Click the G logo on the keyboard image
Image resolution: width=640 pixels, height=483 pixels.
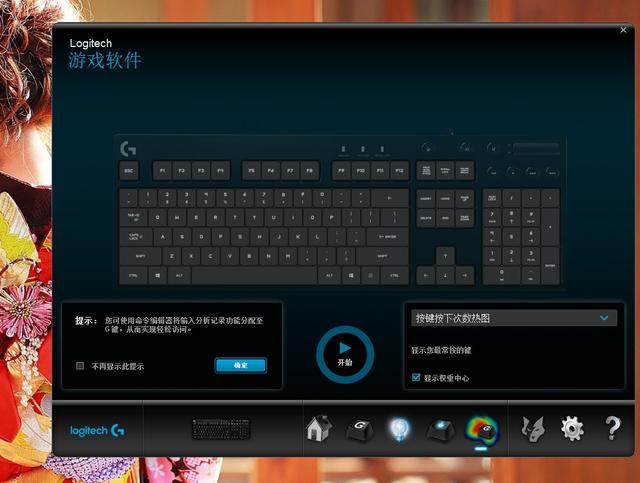(128, 148)
